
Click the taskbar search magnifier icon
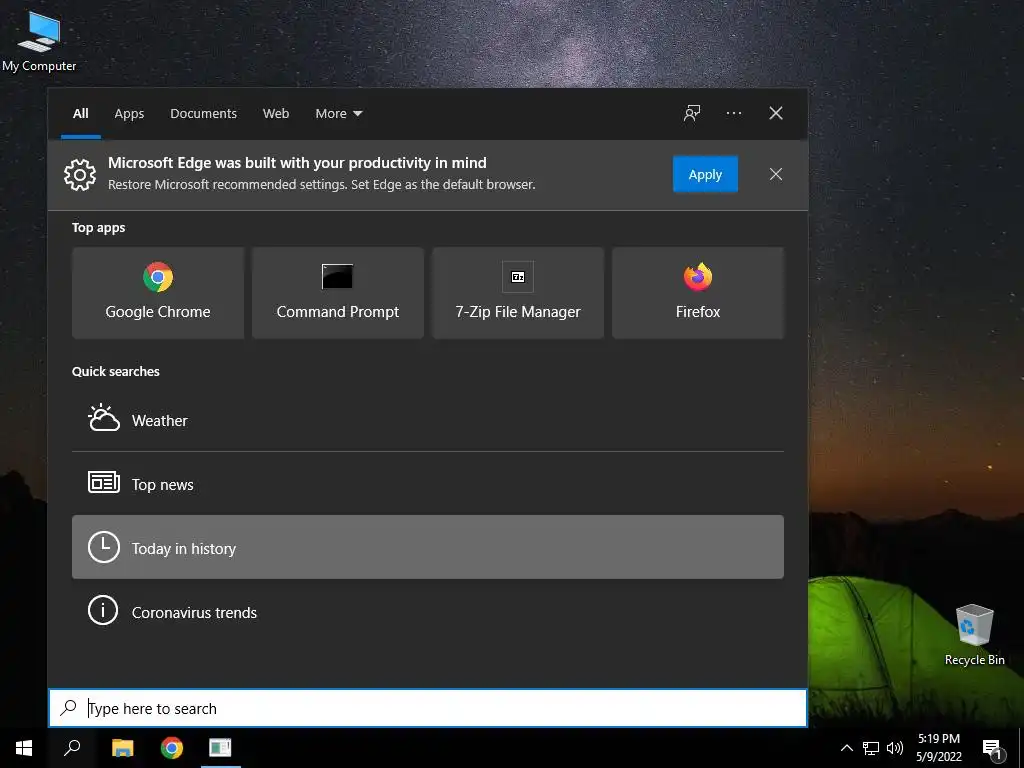pos(72,748)
